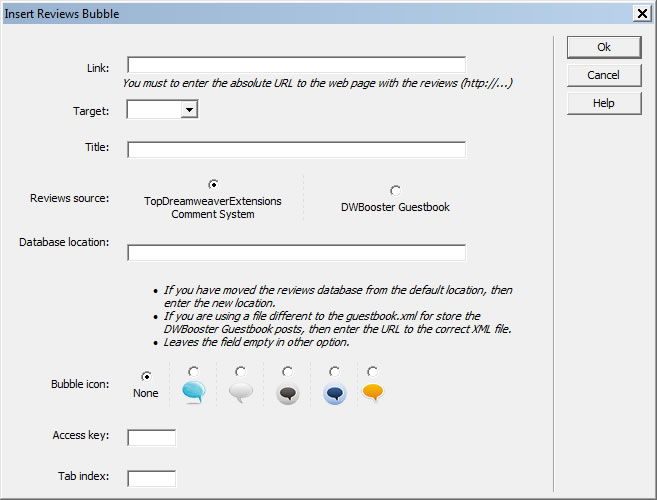Viewport: 657px width, 500px height.
Task: Click the orange speech bubble icon
Action: 373,392
